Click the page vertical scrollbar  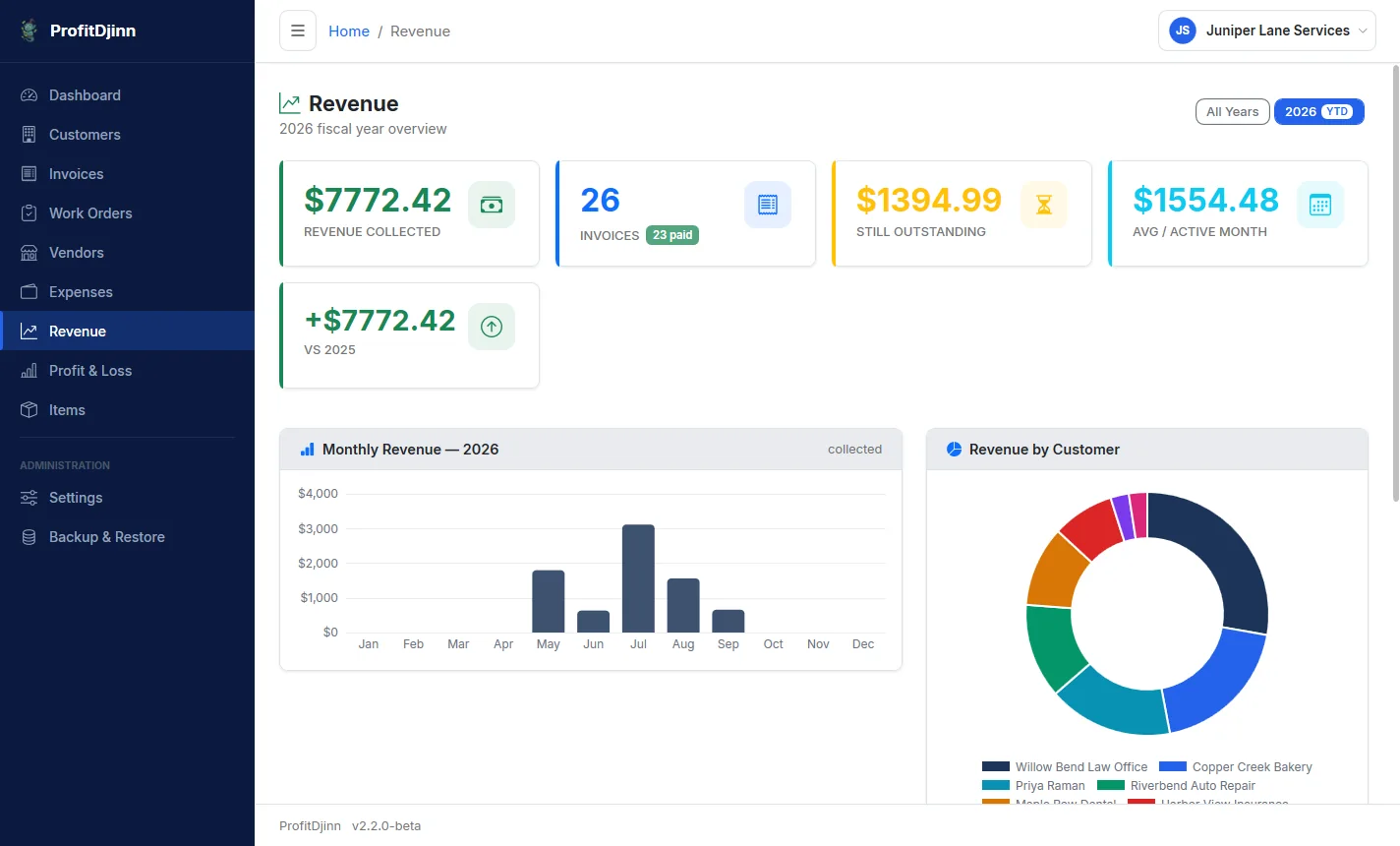(x=1395, y=283)
